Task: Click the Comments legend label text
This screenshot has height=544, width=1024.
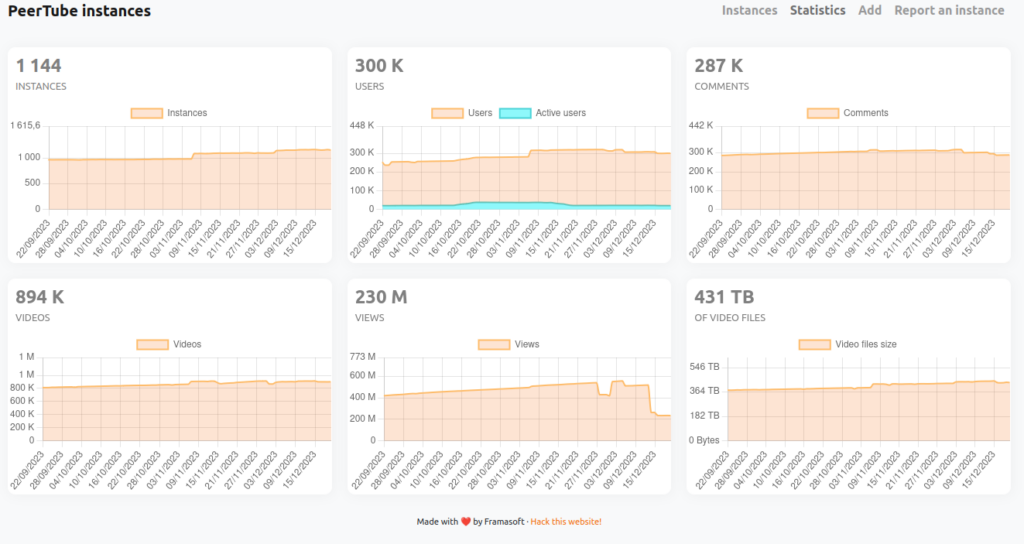Action: pos(865,113)
